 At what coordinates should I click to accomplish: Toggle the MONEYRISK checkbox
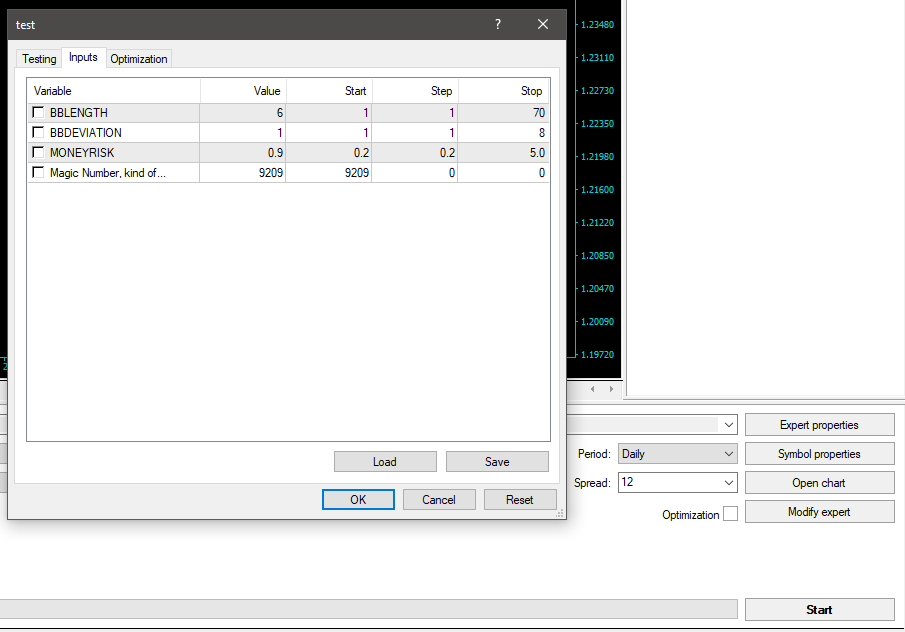point(38,152)
